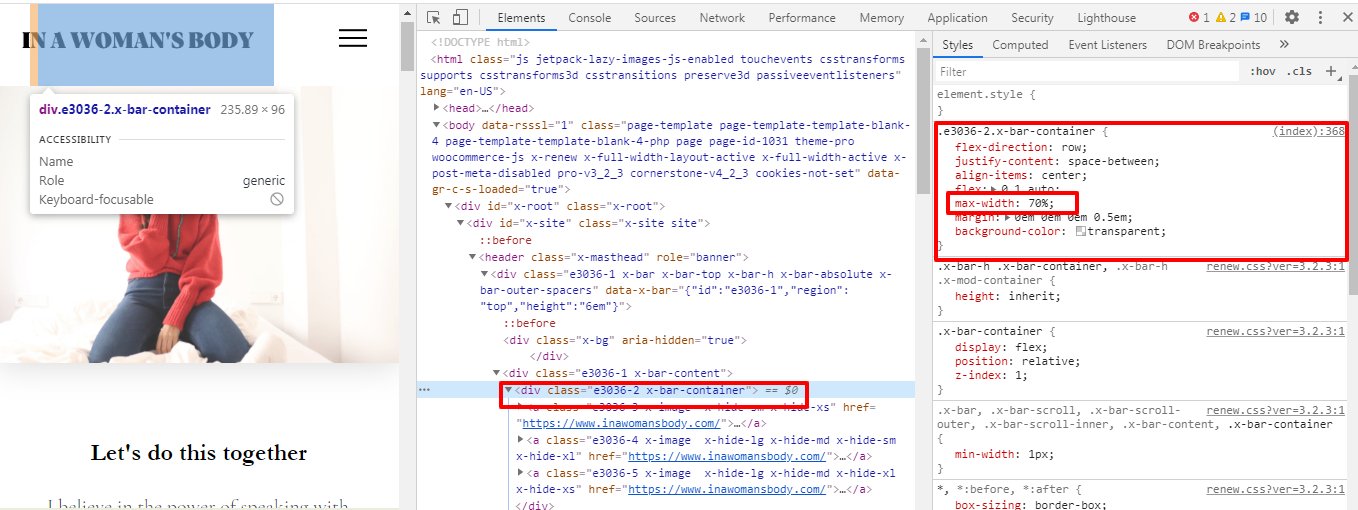This screenshot has width=1358, height=510.
Task: Open the Application tab
Action: coord(957,17)
